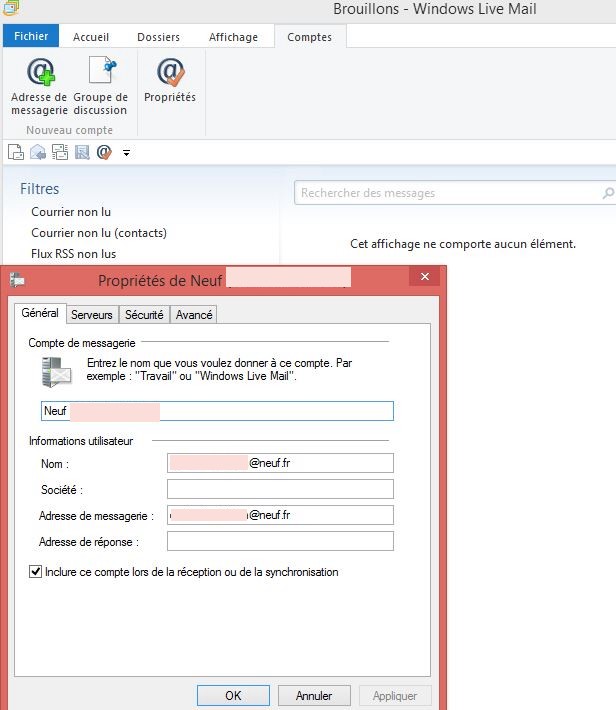Click the search magnifier icon
The height and width of the screenshot is (710, 616).
tap(607, 193)
